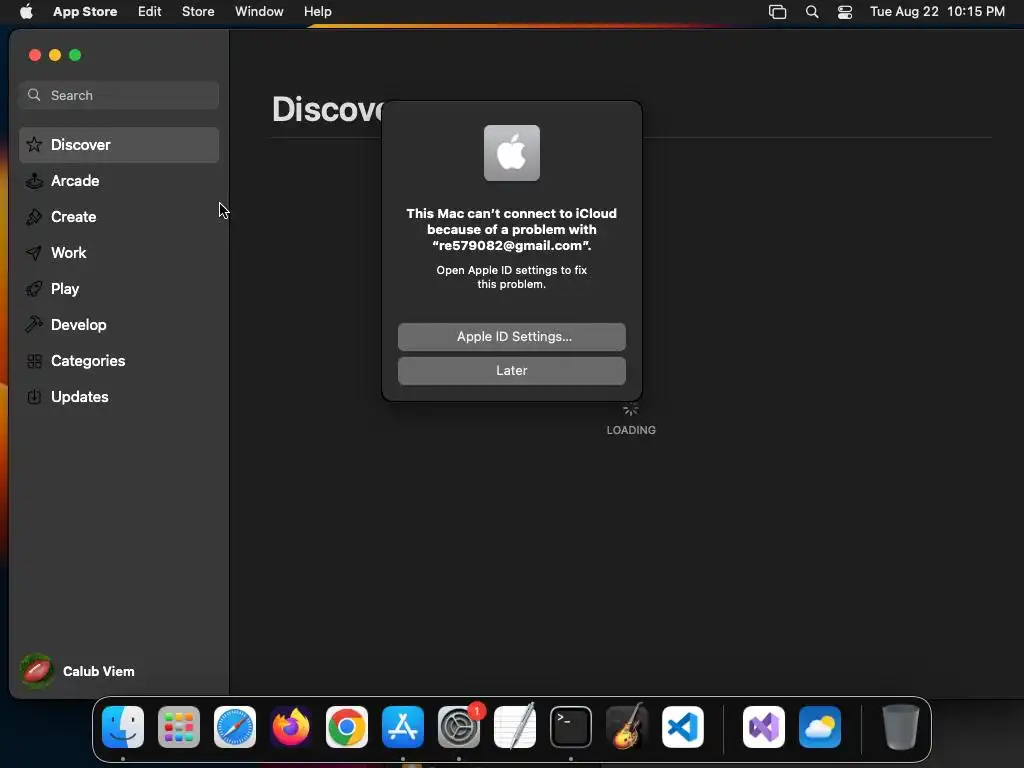Click the date and time in menu bar
Screen dimensions: 1024x768
937,12
